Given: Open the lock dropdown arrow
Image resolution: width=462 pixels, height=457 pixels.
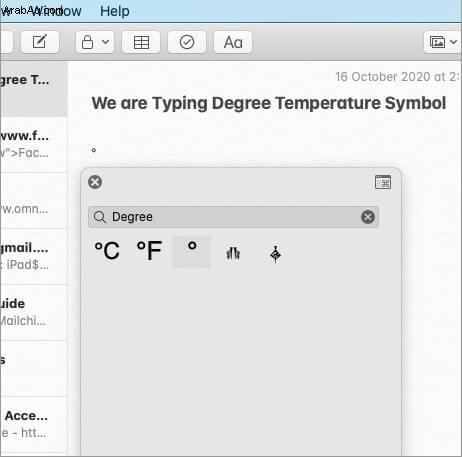Looking at the screenshot, I should [105, 42].
